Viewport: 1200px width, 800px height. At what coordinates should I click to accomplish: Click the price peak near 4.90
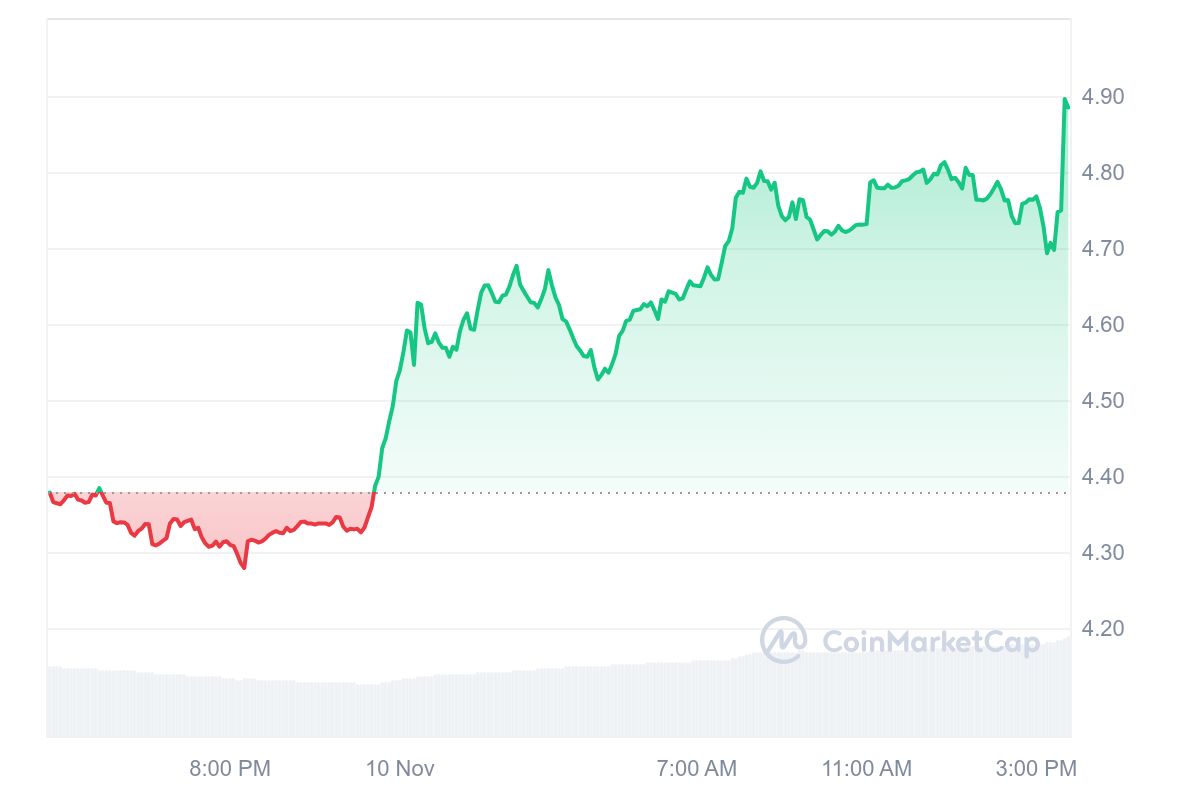point(1065,100)
